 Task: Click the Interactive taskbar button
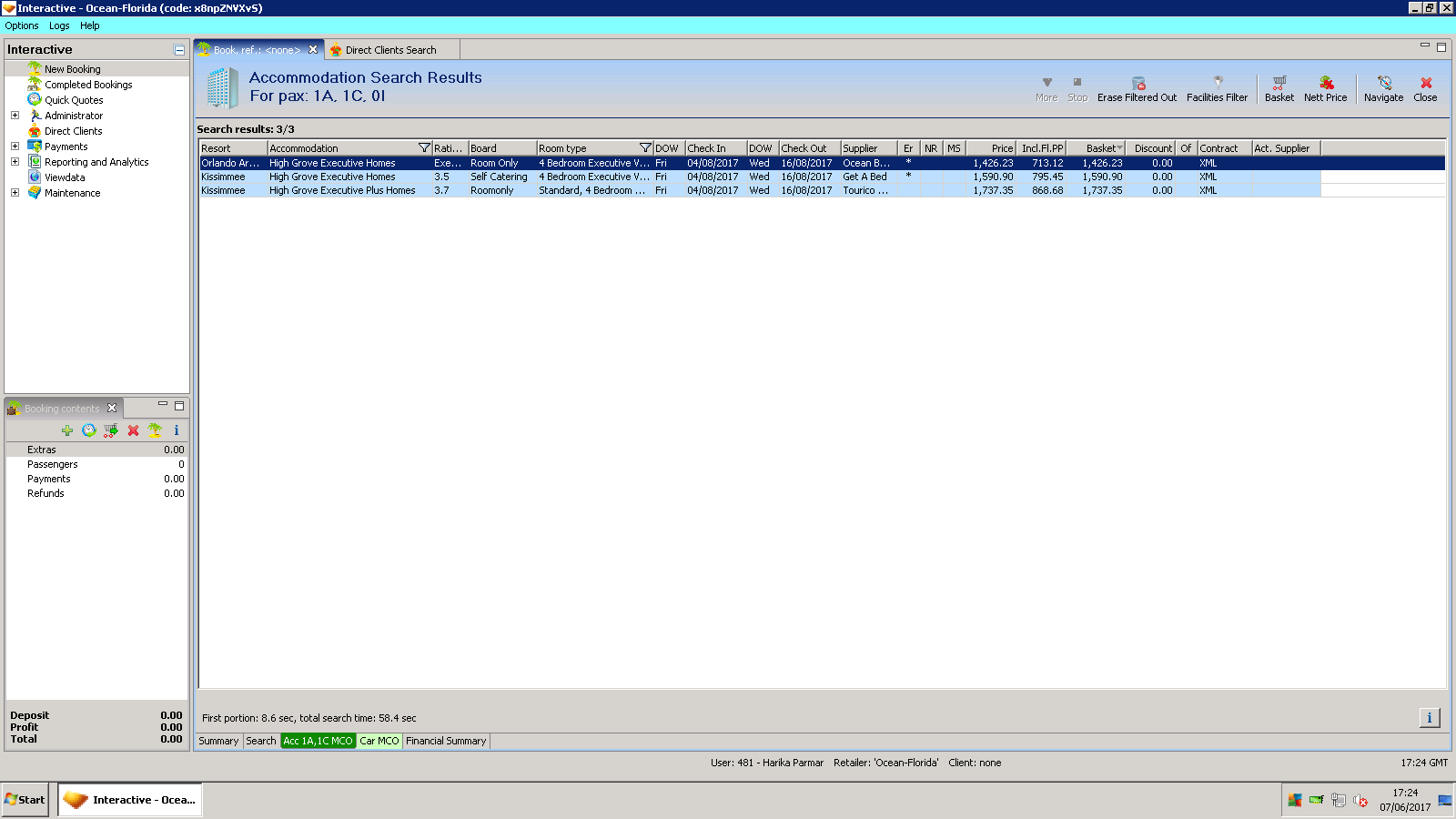coord(130,800)
